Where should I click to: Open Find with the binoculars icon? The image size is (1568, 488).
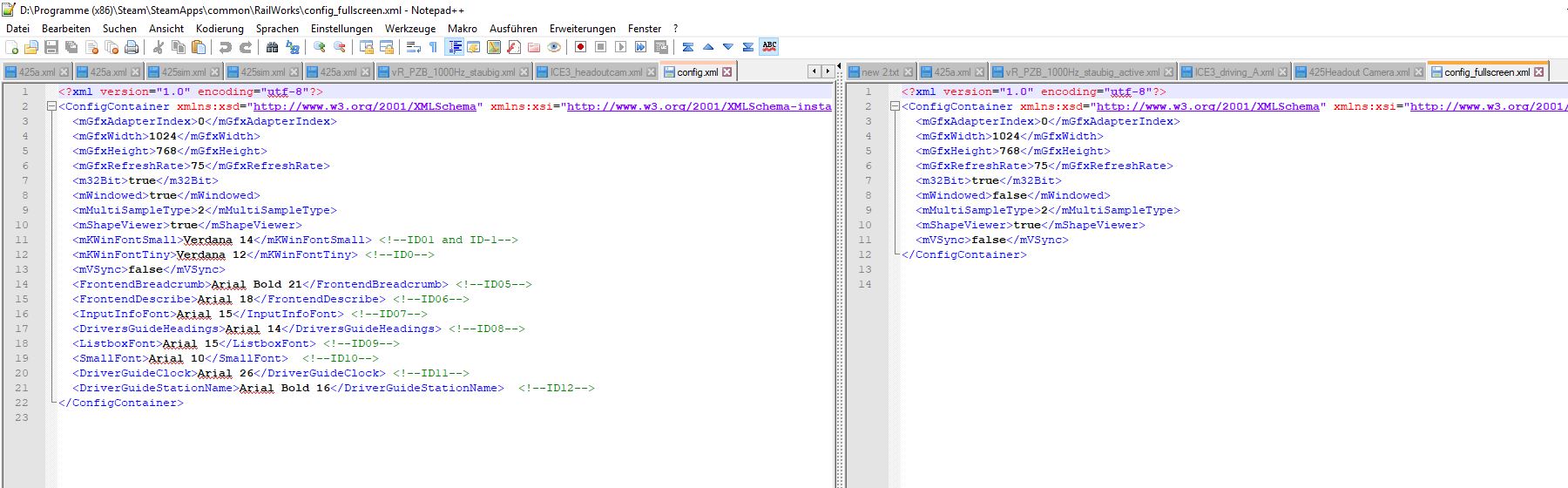point(273,47)
